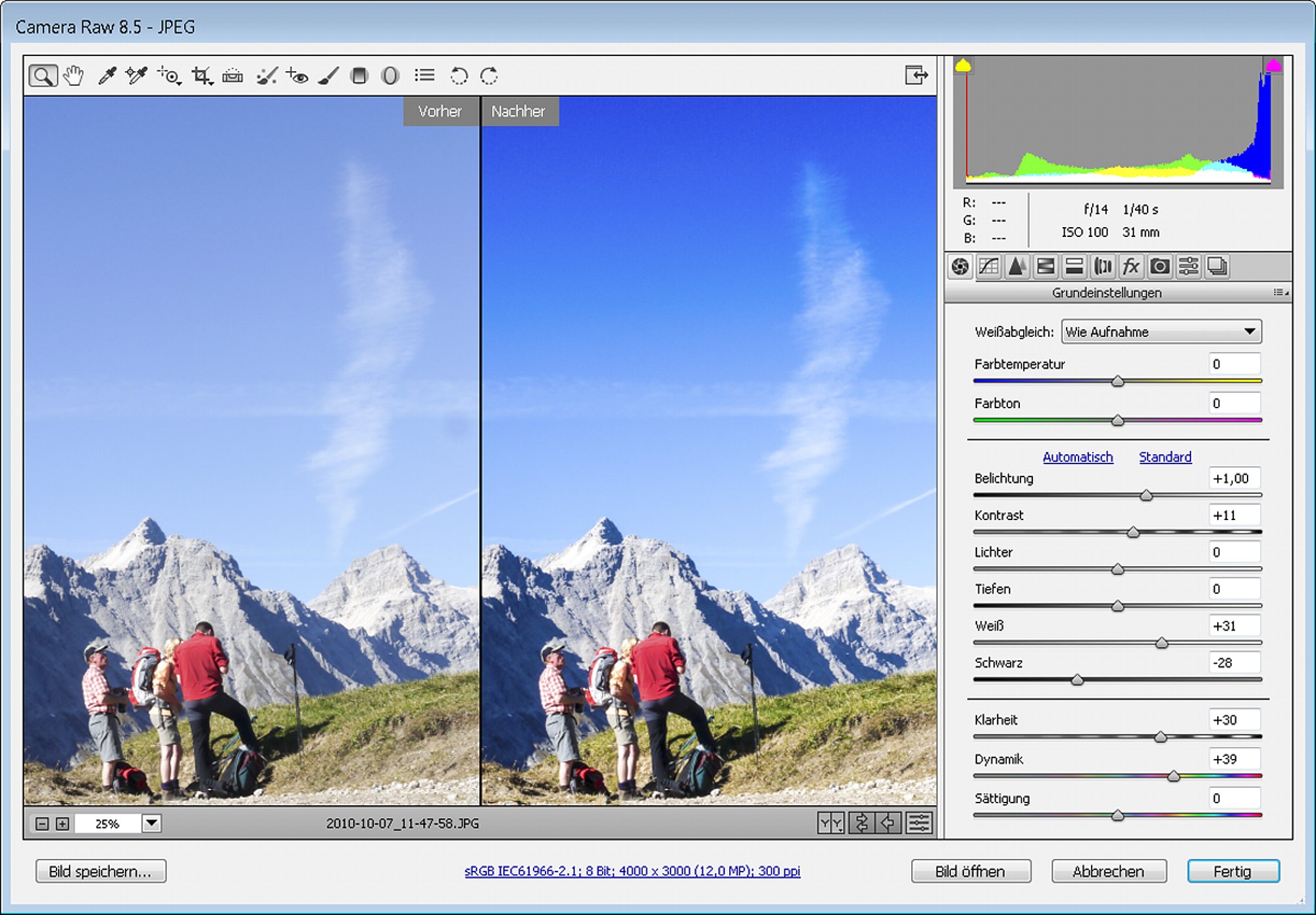The image size is (1316, 915).
Task: Click the Standard link
Action: pos(1165,457)
